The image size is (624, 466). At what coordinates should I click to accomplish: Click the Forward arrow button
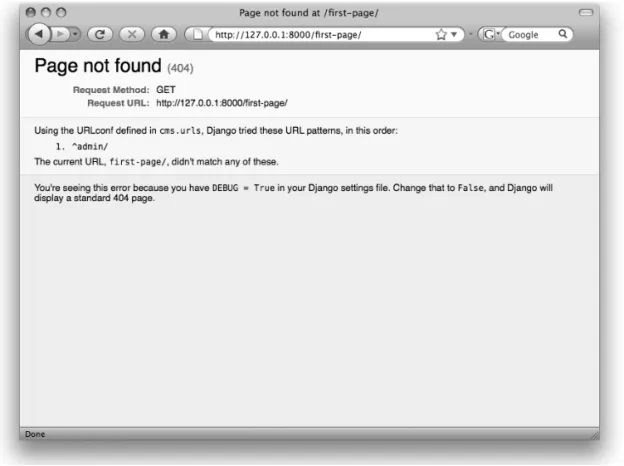tap(60, 35)
